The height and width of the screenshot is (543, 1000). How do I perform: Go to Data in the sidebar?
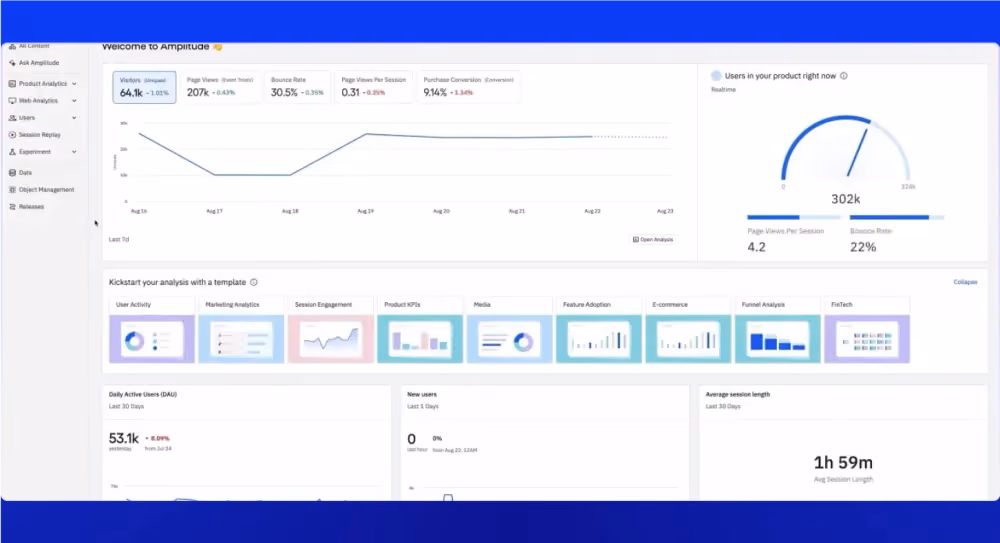click(x=25, y=173)
